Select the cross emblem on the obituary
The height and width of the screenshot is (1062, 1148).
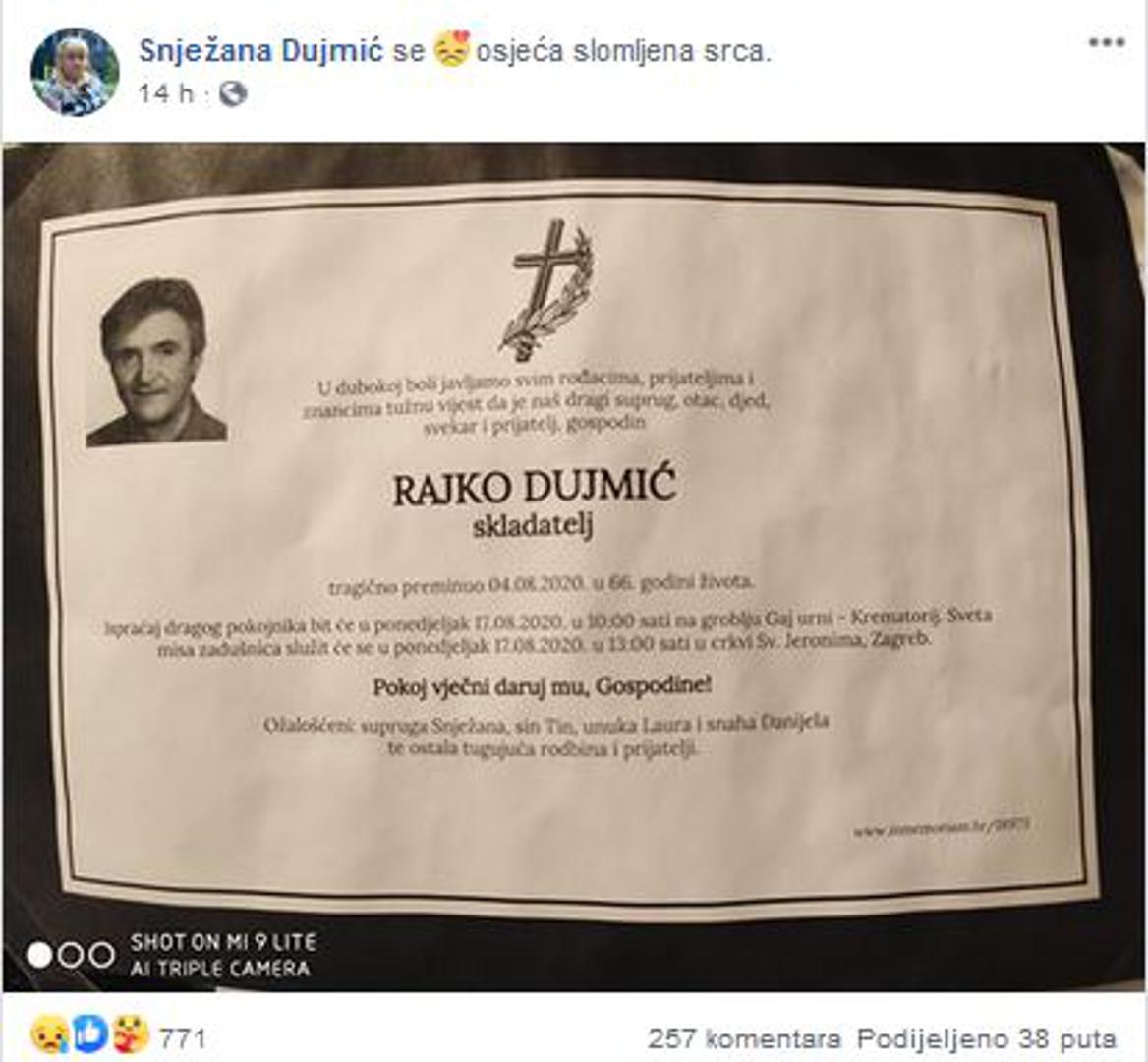click(548, 291)
